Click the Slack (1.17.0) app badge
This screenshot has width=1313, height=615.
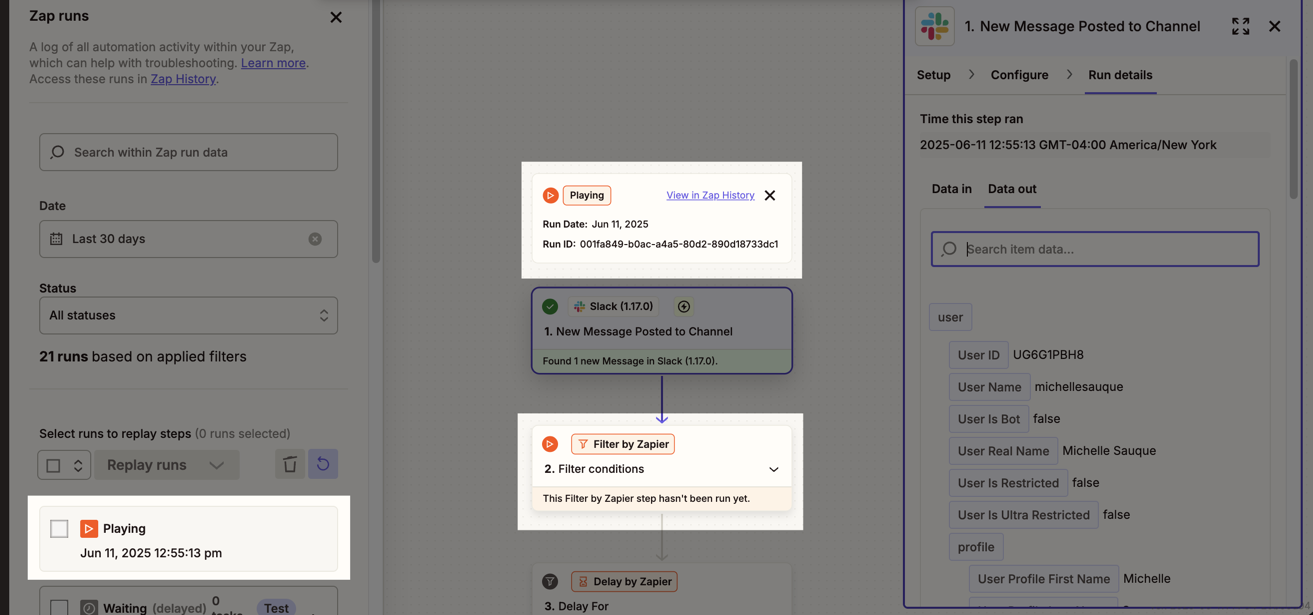click(x=613, y=306)
